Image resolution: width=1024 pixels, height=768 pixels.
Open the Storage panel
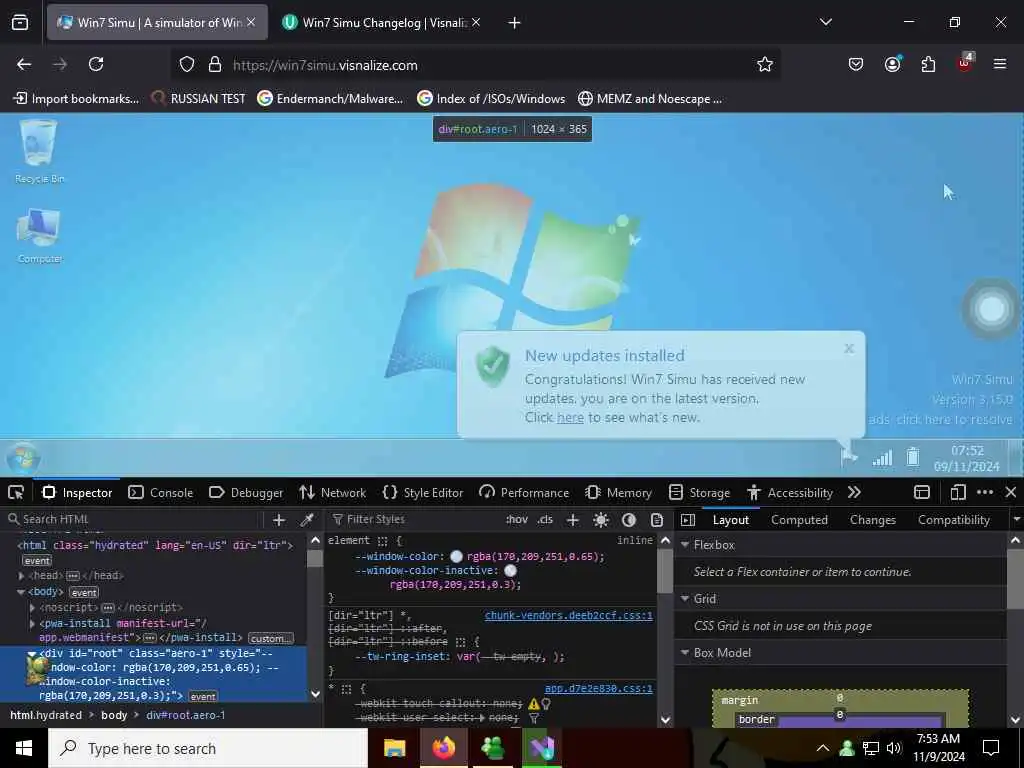699,492
